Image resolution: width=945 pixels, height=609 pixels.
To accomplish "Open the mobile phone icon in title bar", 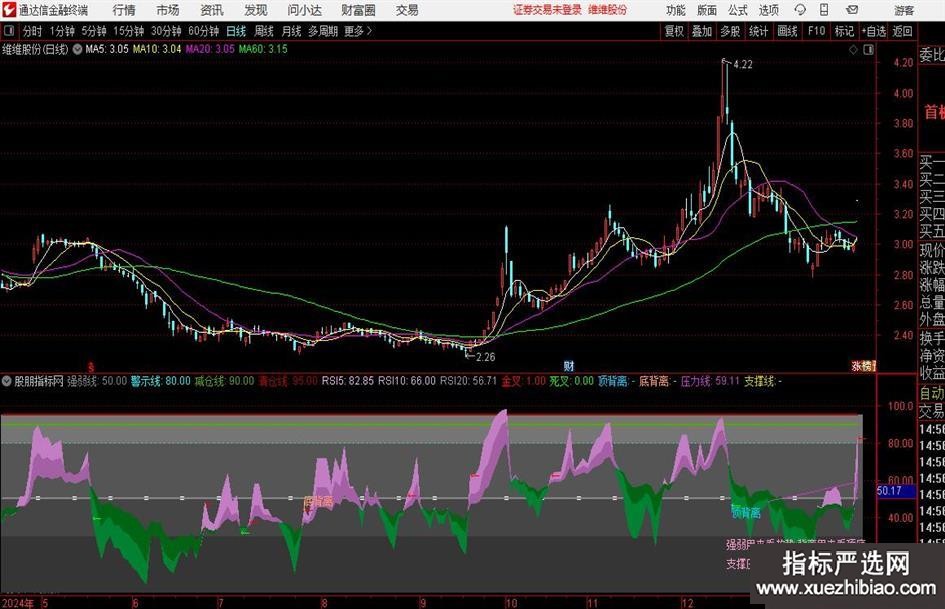I will coord(824,10).
